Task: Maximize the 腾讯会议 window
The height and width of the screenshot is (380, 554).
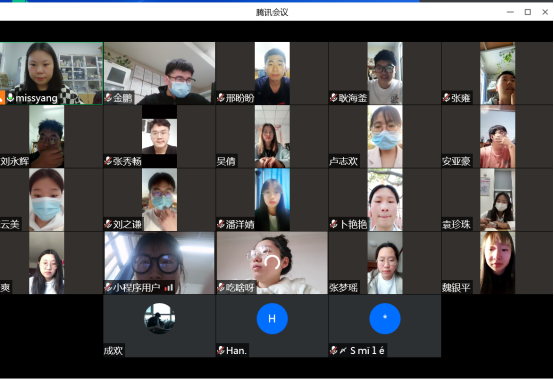Action: 528,12
